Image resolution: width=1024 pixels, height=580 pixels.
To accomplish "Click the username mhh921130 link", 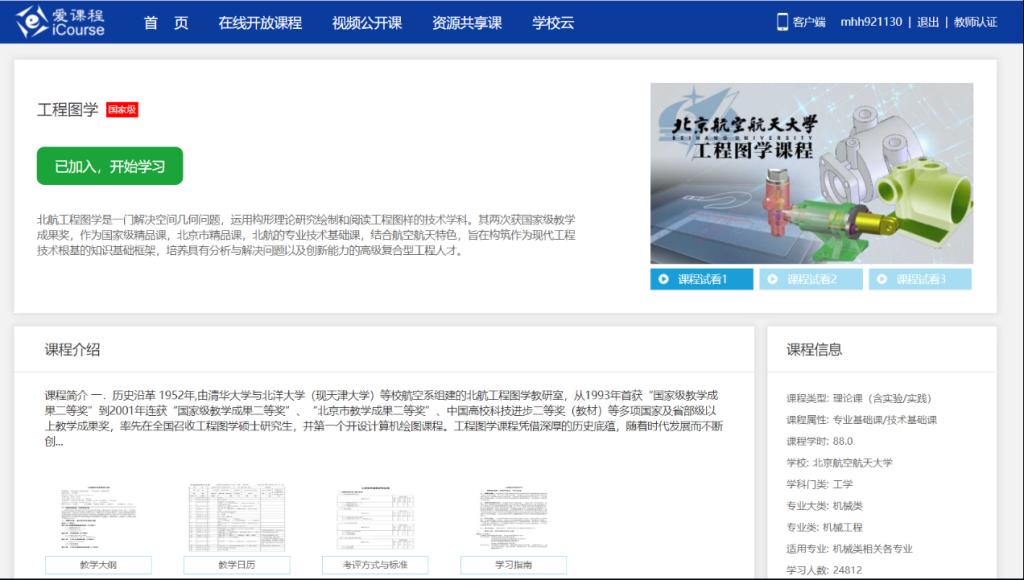I will [x=870, y=22].
